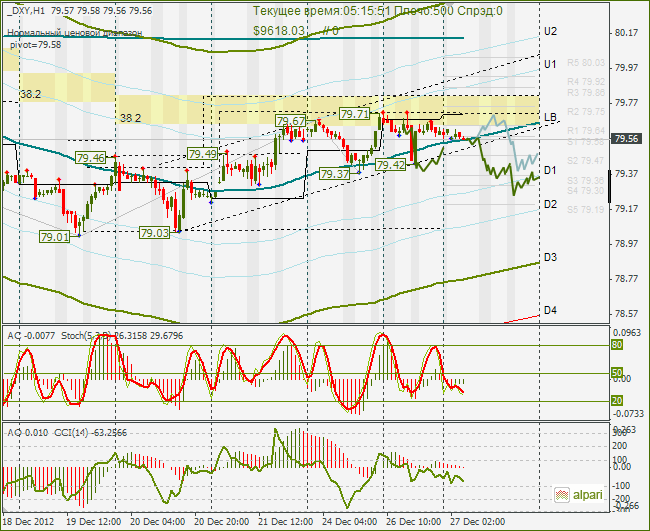Click the D3 band label
This screenshot has width=650, height=531.
click(550, 257)
